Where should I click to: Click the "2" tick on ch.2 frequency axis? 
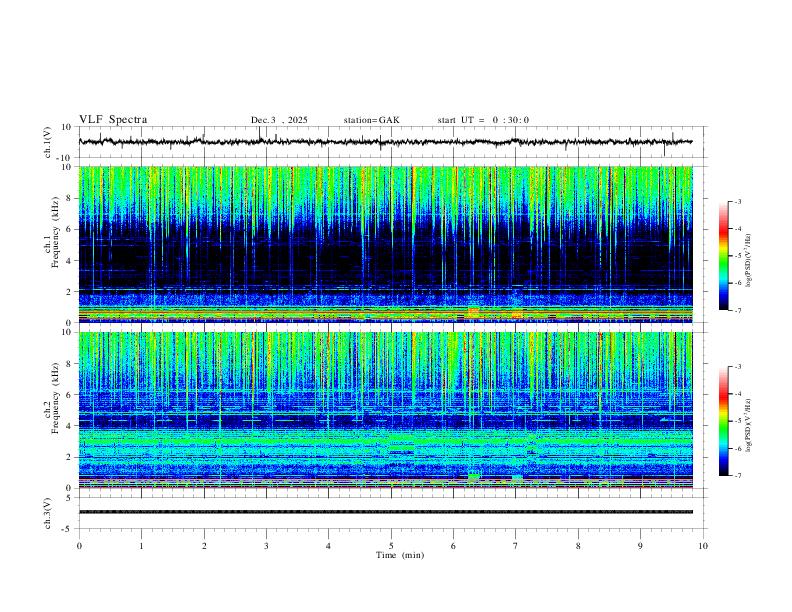point(70,457)
